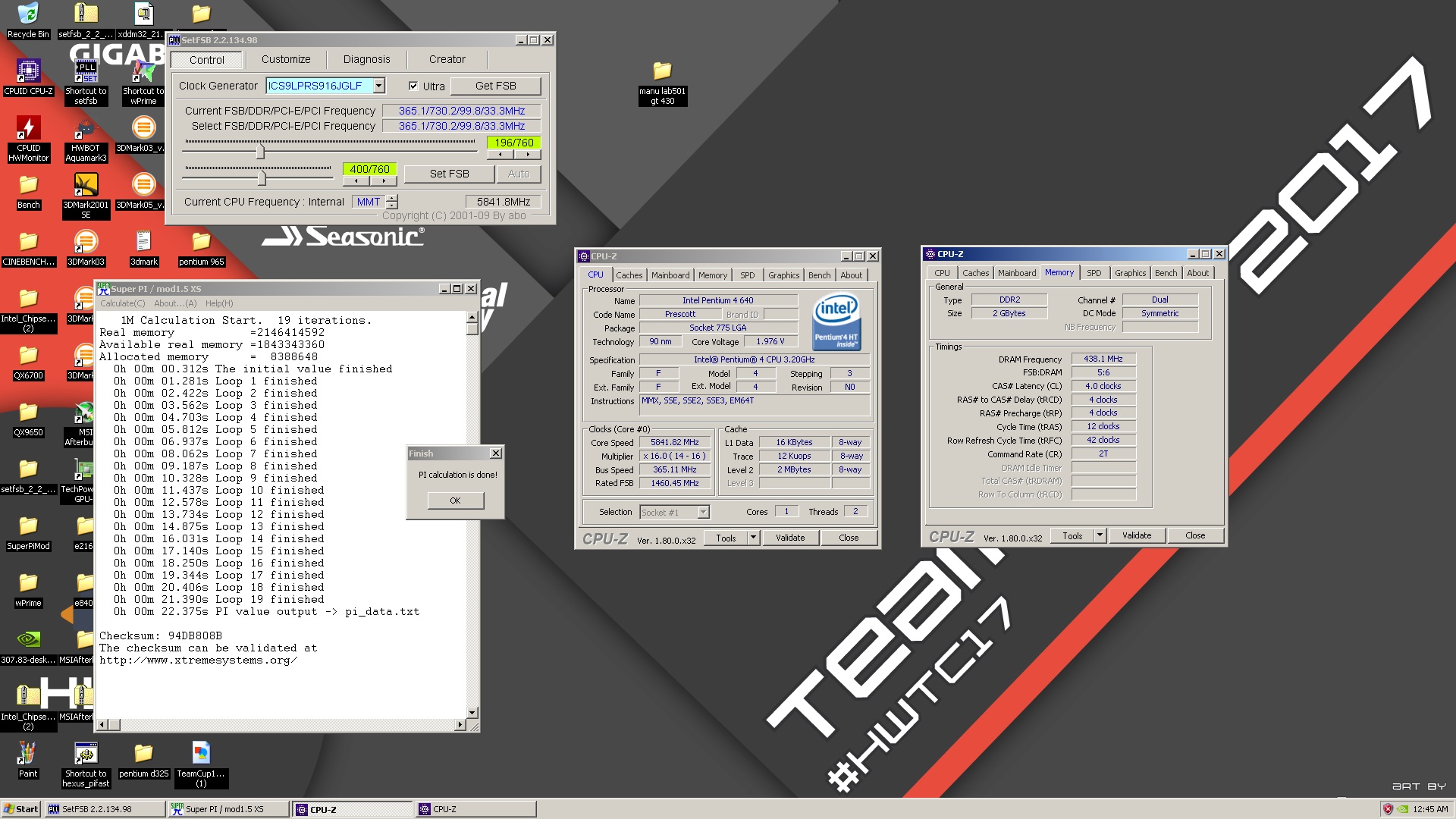Open the MMT frequency stepper in SetFSB
1456x819 pixels.
pyautogui.click(x=391, y=202)
